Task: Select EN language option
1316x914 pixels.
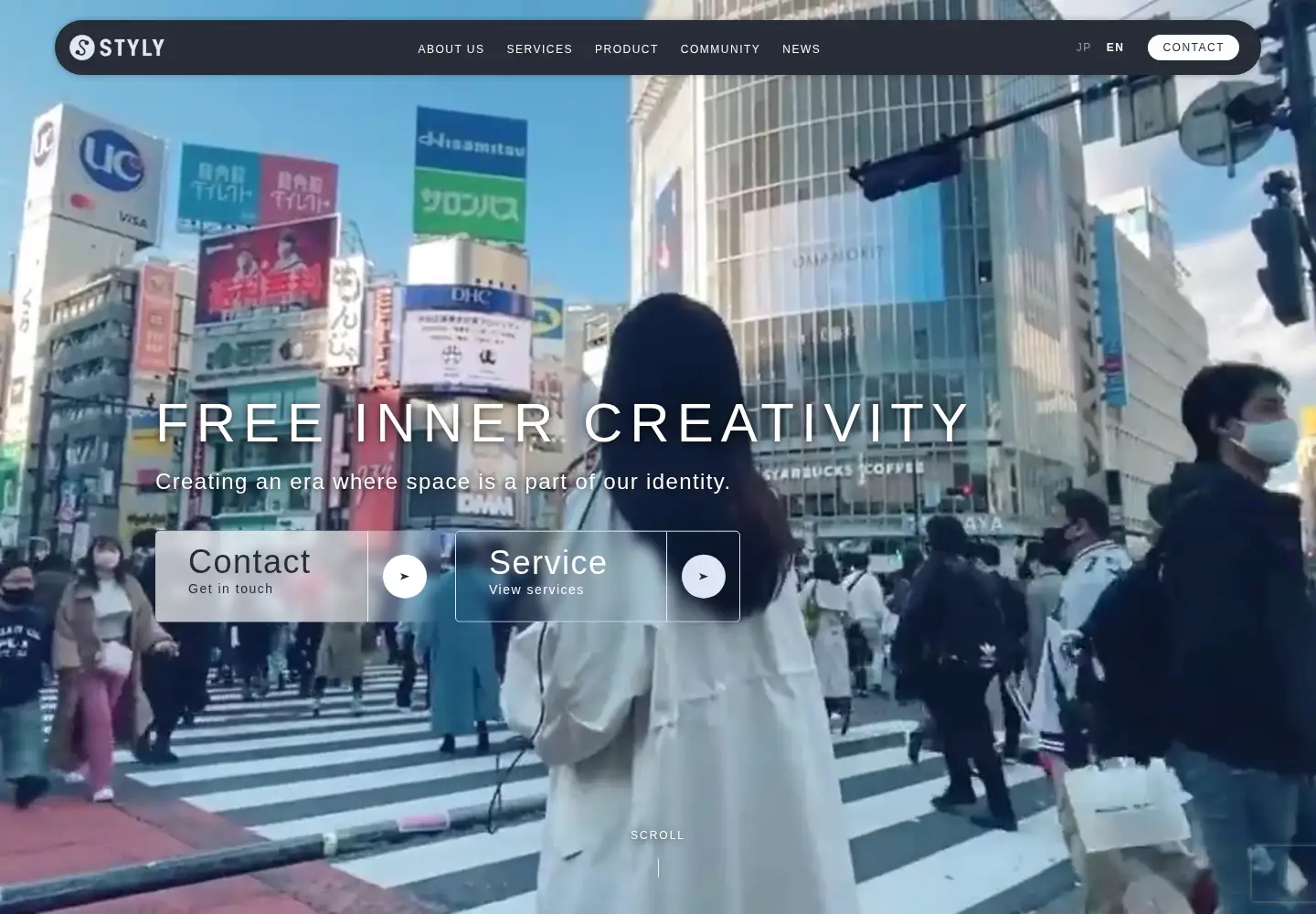Action: point(1115,48)
